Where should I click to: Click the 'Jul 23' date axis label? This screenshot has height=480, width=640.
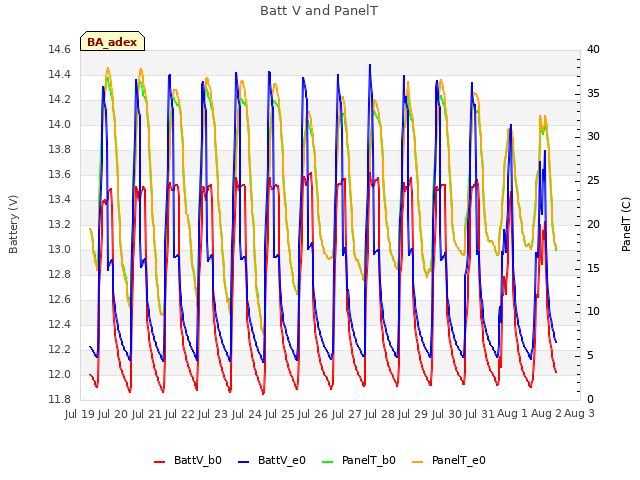pyautogui.click(x=213, y=414)
